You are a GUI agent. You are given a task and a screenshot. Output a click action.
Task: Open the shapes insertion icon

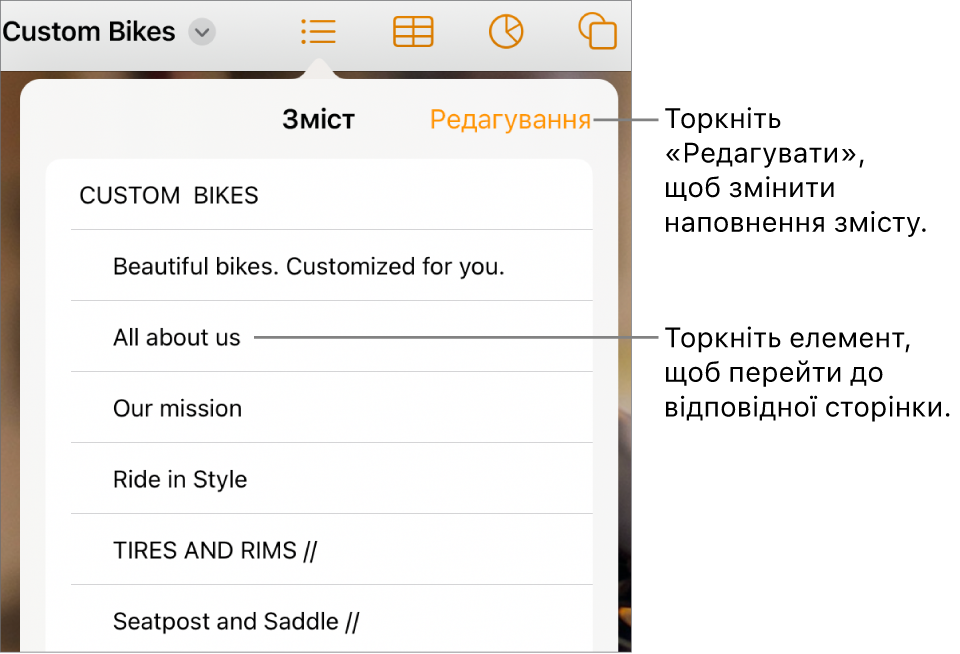tap(598, 32)
